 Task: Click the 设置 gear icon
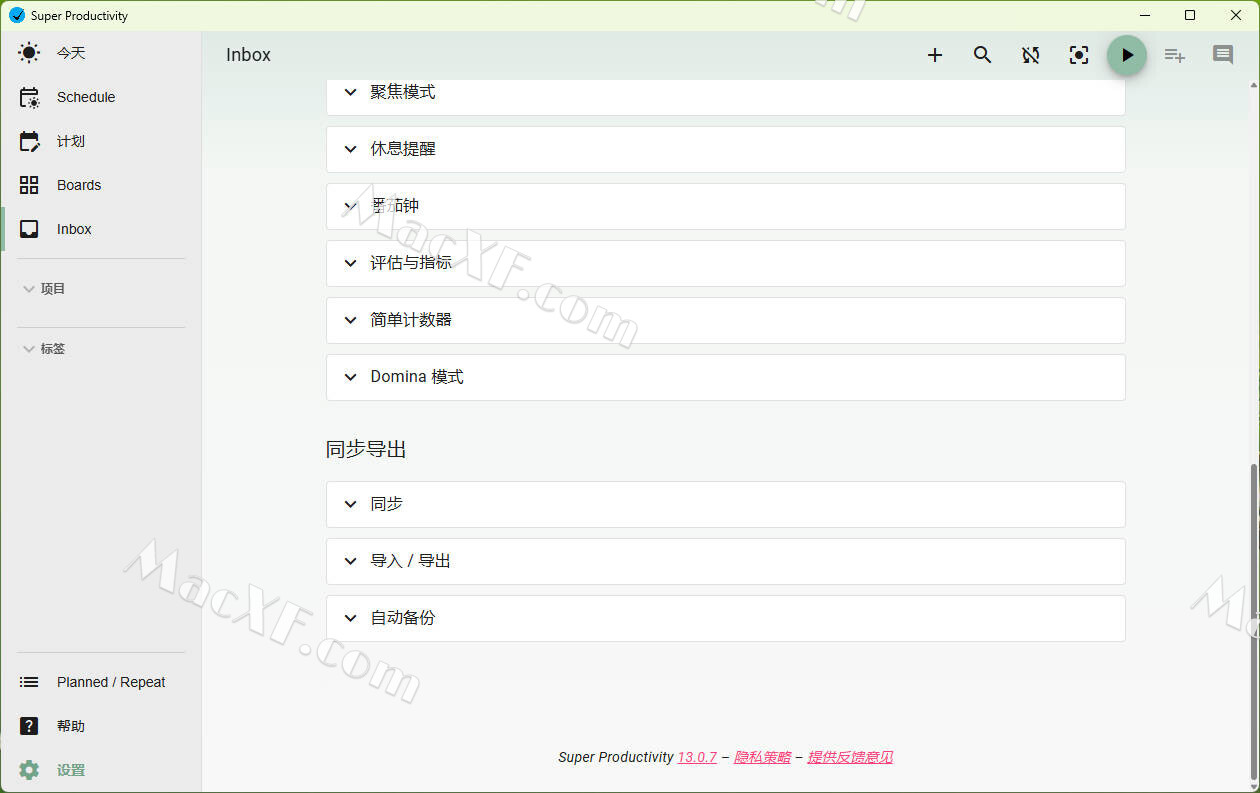coord(30,770)
